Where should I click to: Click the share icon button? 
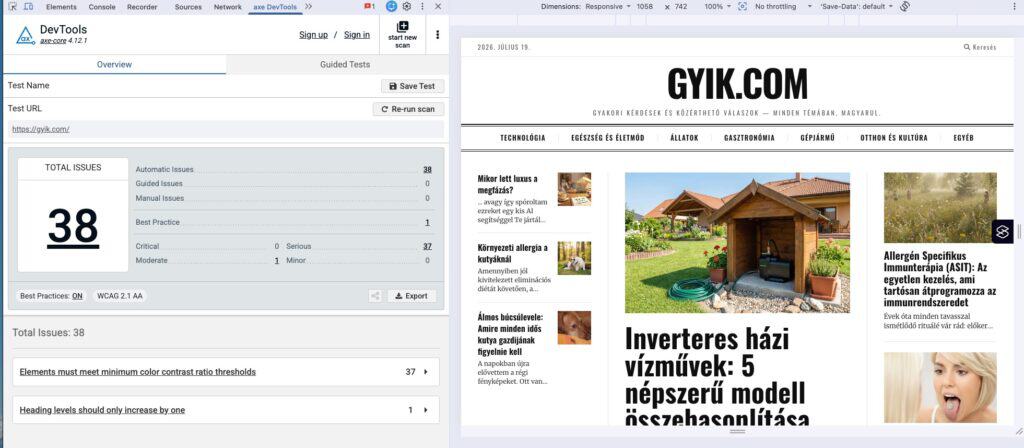(x=375, y=296)
